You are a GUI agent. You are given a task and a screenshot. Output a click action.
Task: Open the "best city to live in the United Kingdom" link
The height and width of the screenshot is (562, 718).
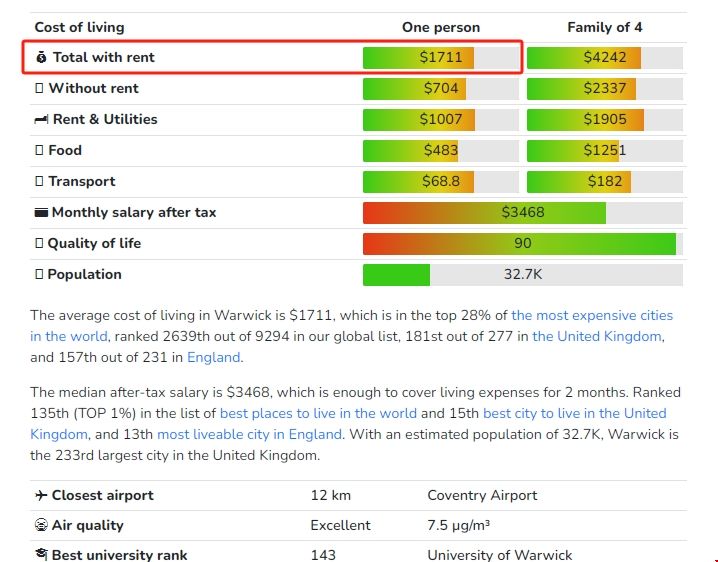pos(574,413)
